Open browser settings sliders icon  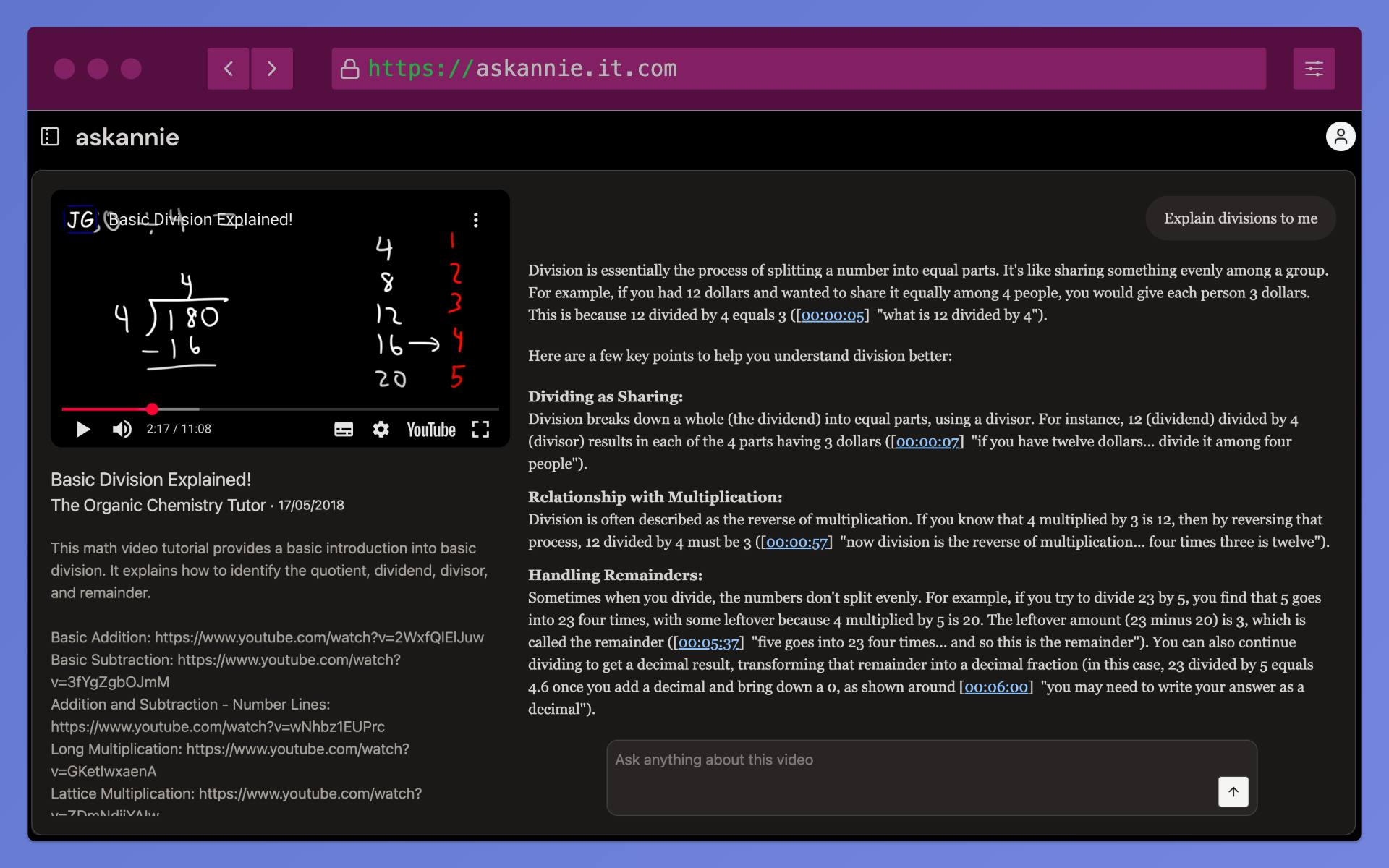click(1314, 69)
